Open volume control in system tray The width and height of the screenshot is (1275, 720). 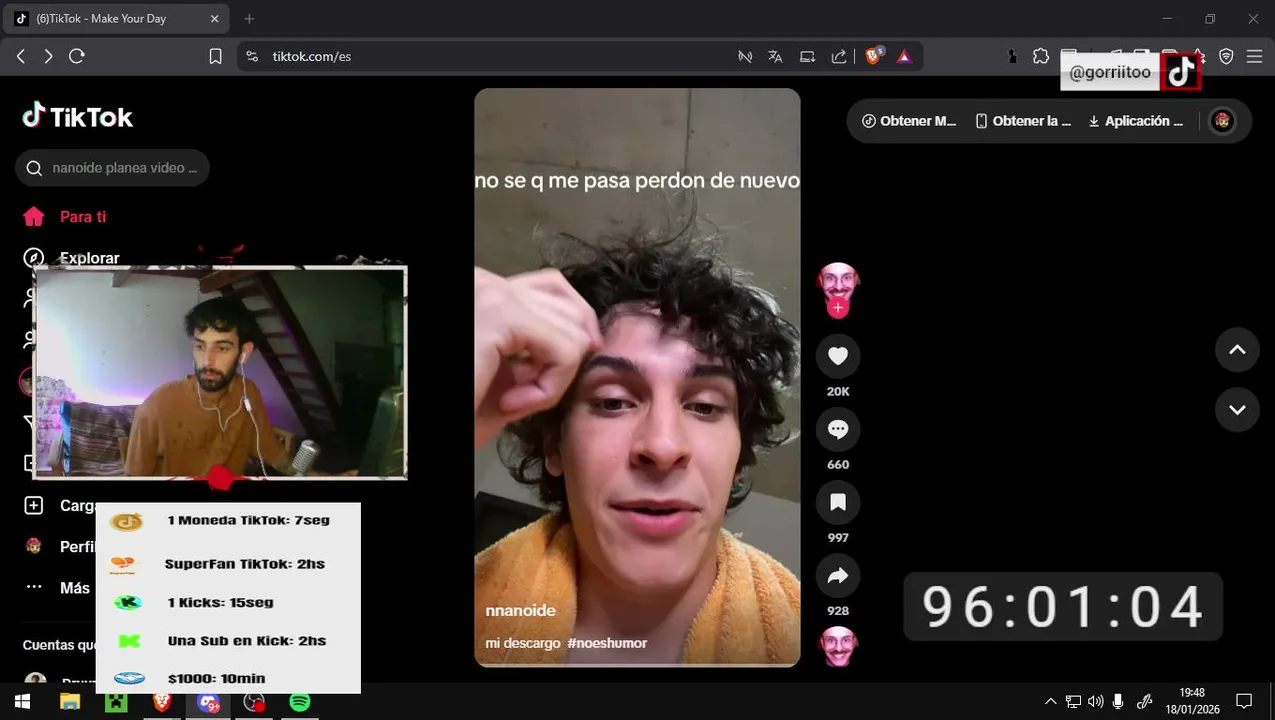point(1095,702)
